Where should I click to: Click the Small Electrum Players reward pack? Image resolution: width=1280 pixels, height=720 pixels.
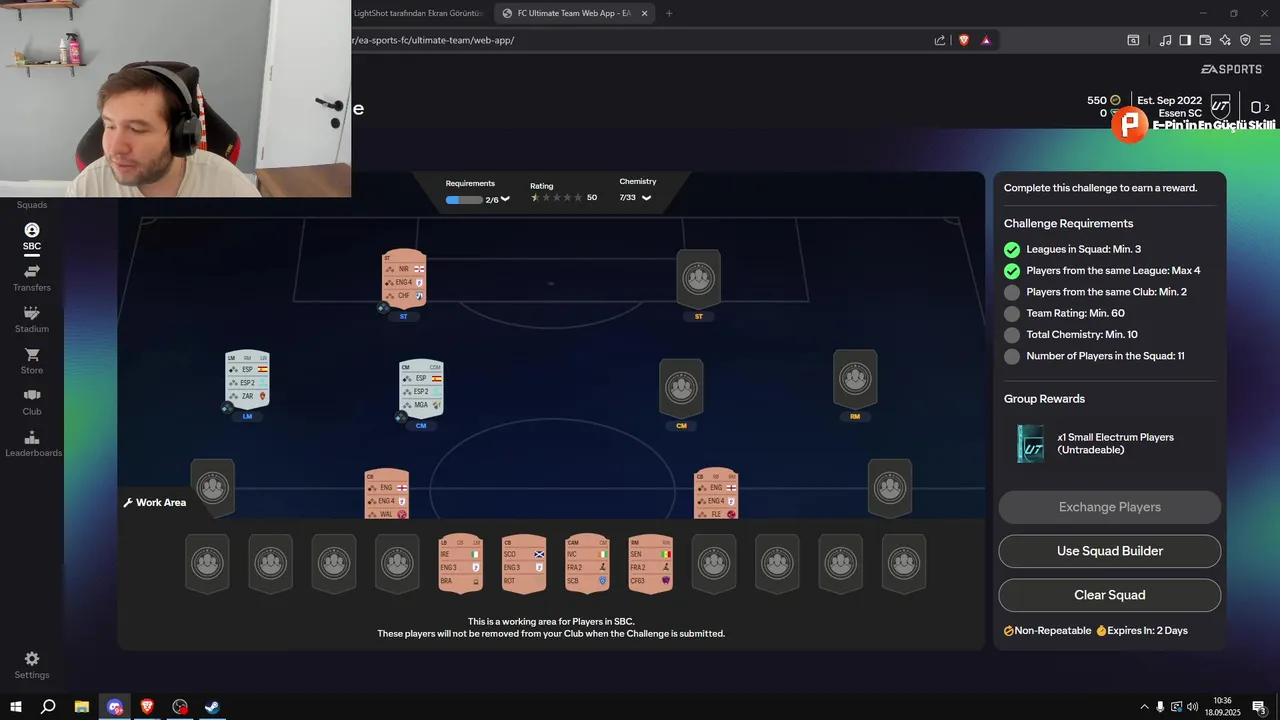pos(1030,444)
